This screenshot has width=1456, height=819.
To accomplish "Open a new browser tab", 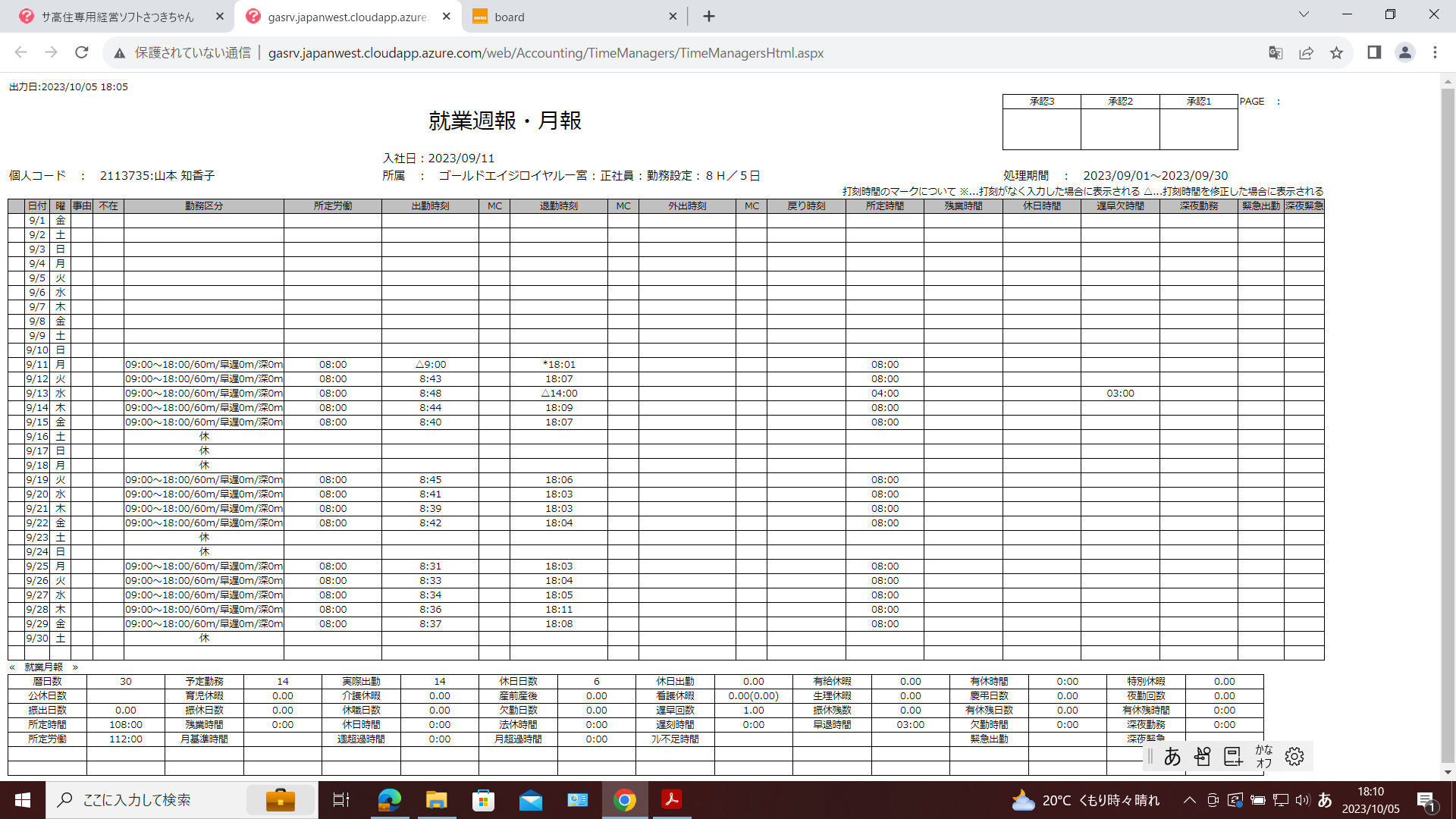I will pyautogui.click(x=708, y=17).
